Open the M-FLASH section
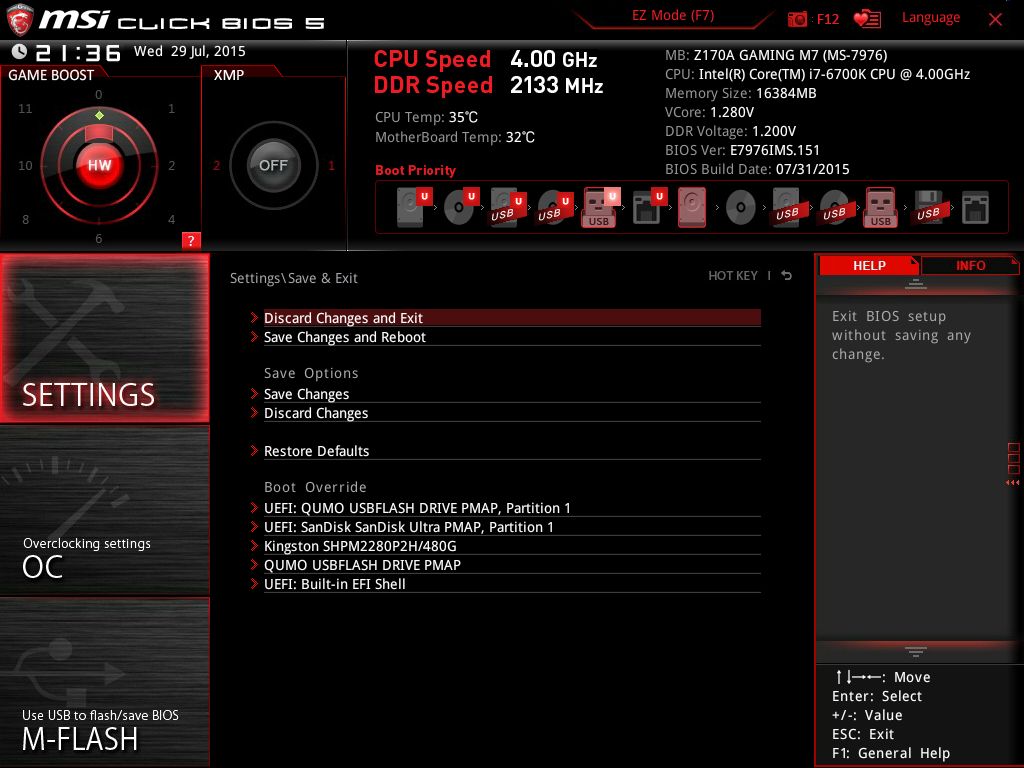1024x768 pixels. coord(104,683)
